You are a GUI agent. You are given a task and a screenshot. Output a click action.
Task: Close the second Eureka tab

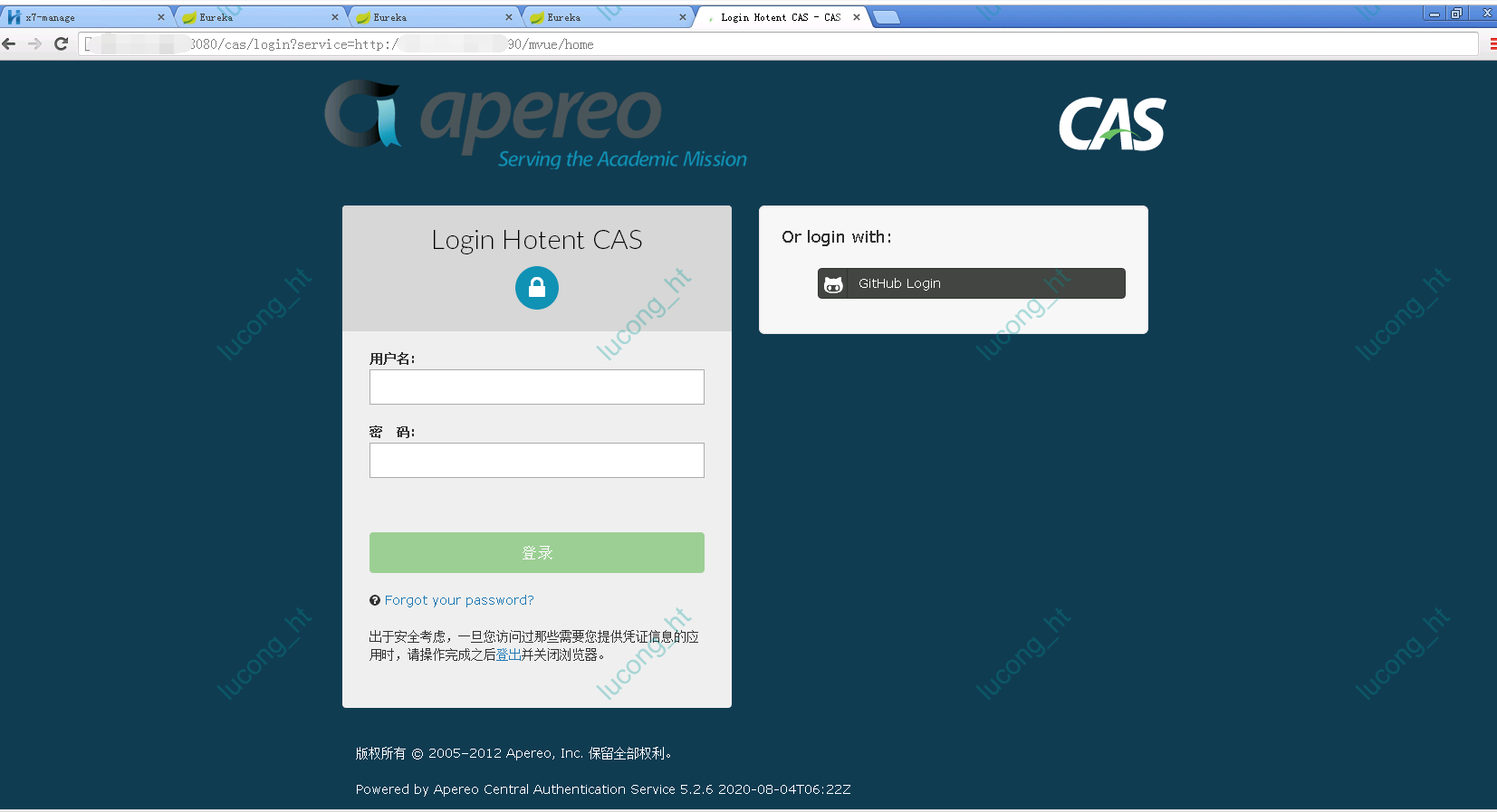[x=509, y=17]
